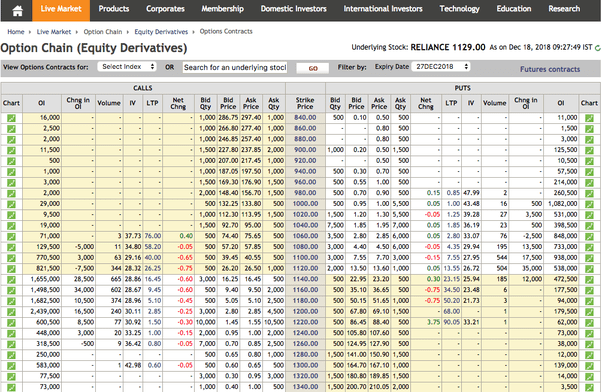Click calls IV value 42.98
Screen dimensions: 602x392
tap(133, 366)
